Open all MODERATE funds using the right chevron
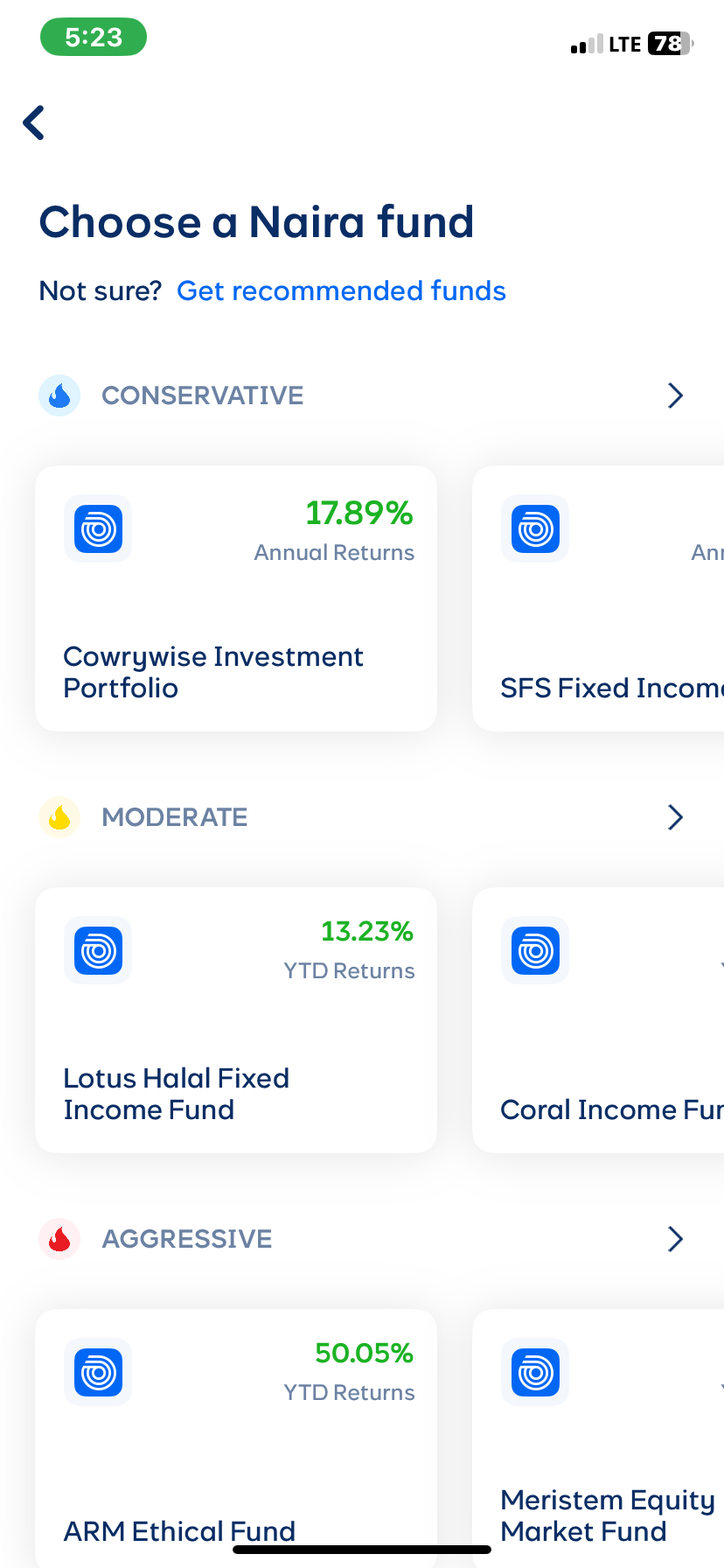The height and width of the screenshot is (1568, 724). [x=674, y=816]
